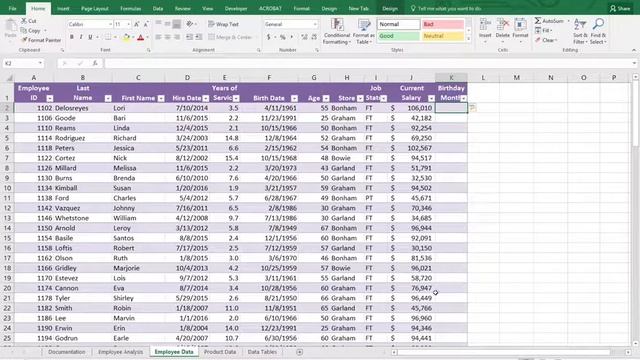Click the AutoSum button
Screen dimensions: 640x360
pos(549,20)
